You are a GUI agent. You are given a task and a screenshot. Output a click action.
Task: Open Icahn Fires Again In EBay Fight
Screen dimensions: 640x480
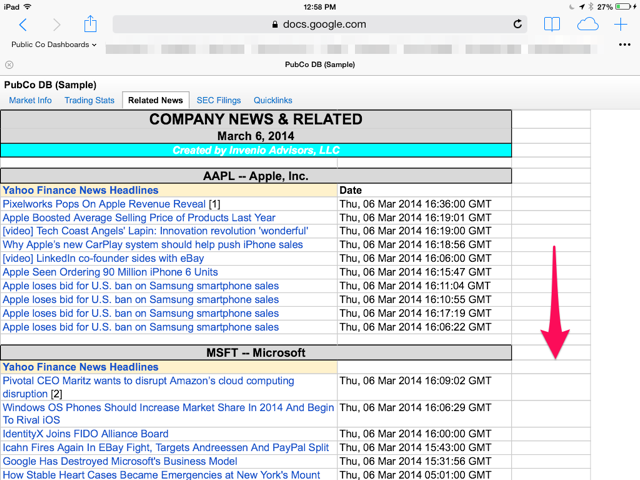click(166, 447)
